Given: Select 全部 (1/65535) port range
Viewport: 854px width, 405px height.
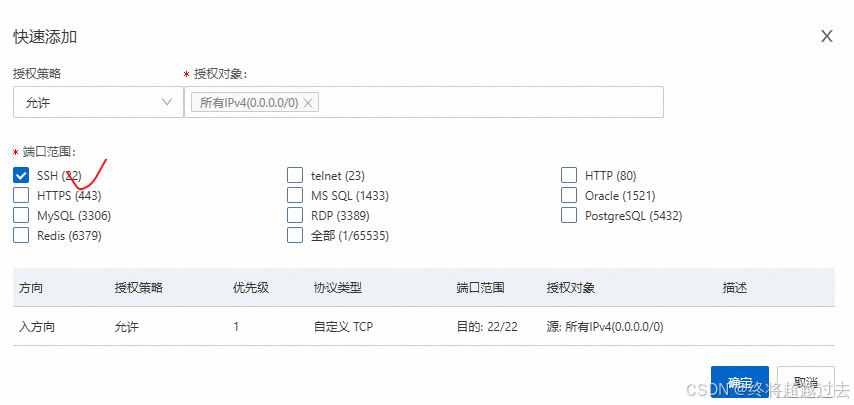Looking at the screenshot, I should [295, 235].
